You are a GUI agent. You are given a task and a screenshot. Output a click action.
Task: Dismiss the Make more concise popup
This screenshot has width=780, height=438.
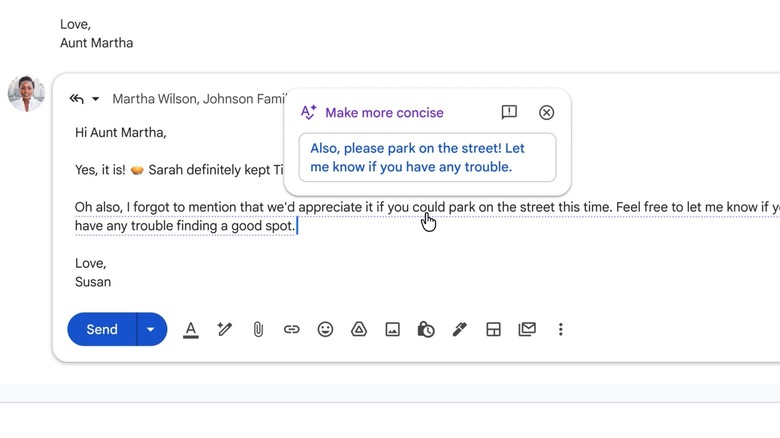[x=546, y=113]
